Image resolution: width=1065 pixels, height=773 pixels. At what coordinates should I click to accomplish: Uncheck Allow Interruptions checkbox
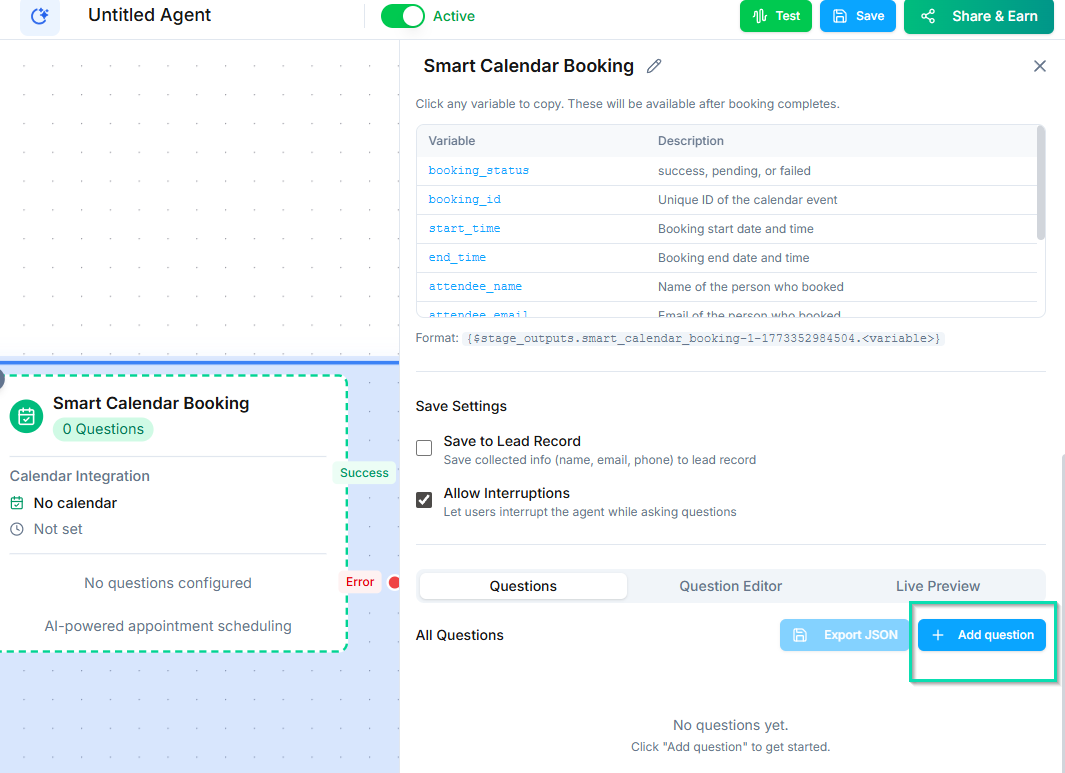click(x=424, y=500)
